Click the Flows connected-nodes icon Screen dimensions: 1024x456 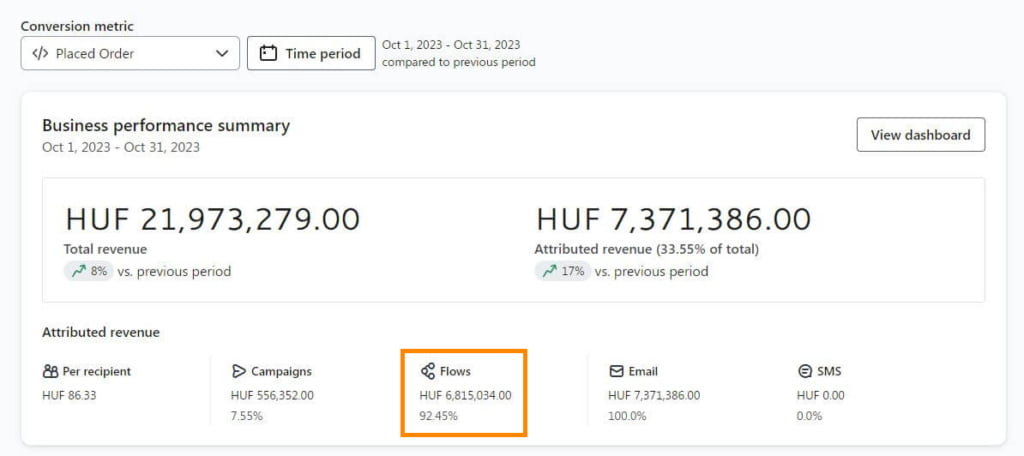428,371
